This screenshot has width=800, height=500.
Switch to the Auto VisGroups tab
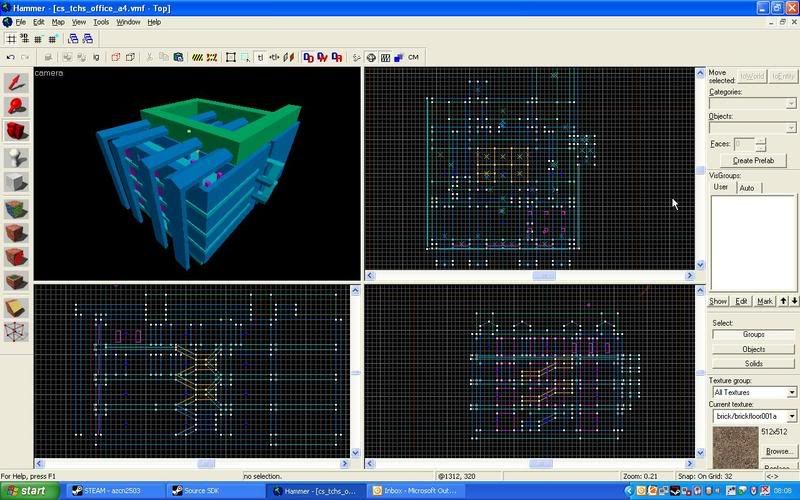click(x=747, y=188)
